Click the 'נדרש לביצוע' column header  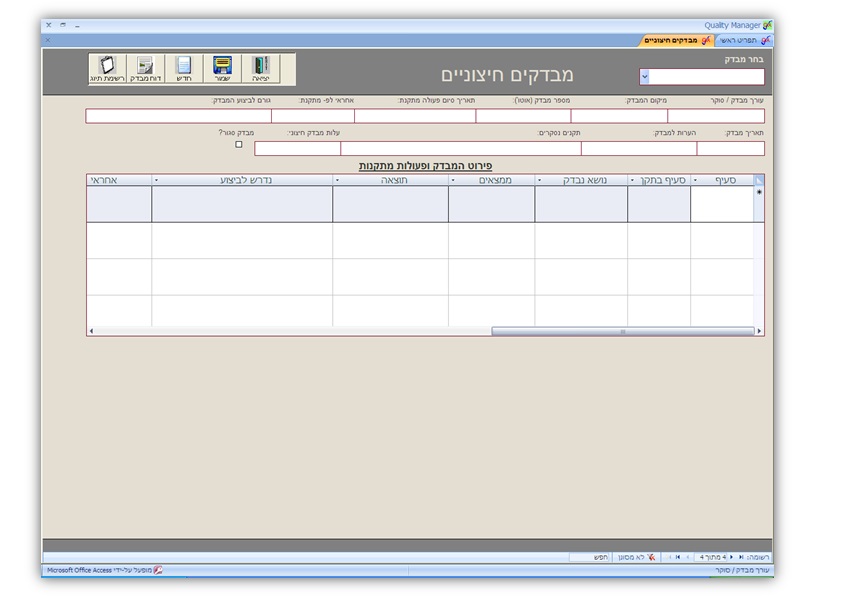[245, 181]
